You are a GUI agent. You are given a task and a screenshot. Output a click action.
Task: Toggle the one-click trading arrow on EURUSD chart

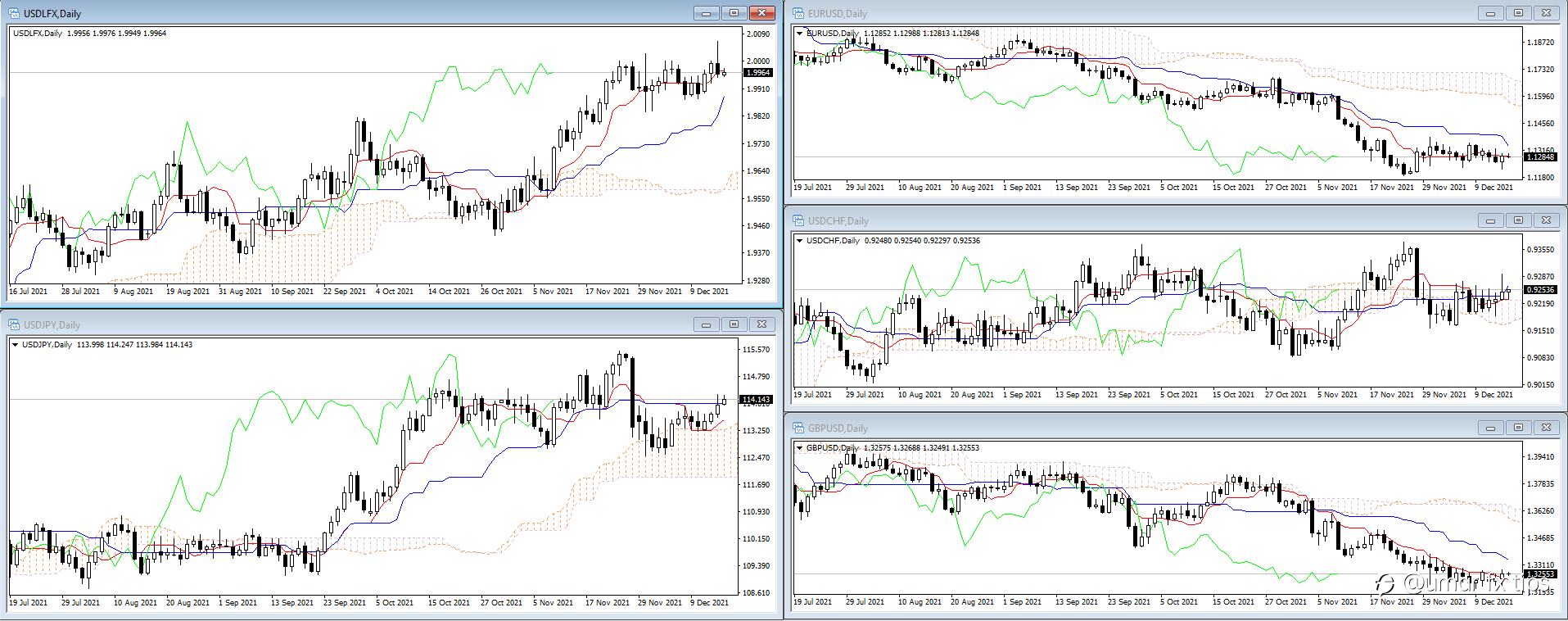[799, 34]
